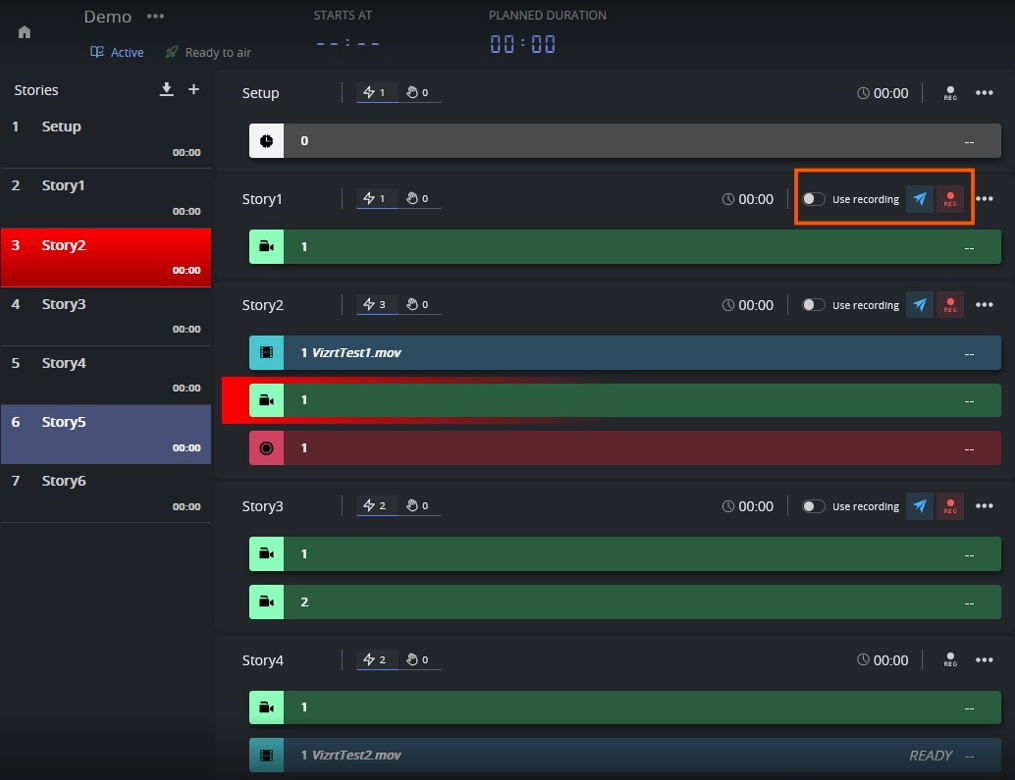Viewport: 1015px width, 780px height.
Task: Click the Story2 section title
Action: (x=263, y=305)
